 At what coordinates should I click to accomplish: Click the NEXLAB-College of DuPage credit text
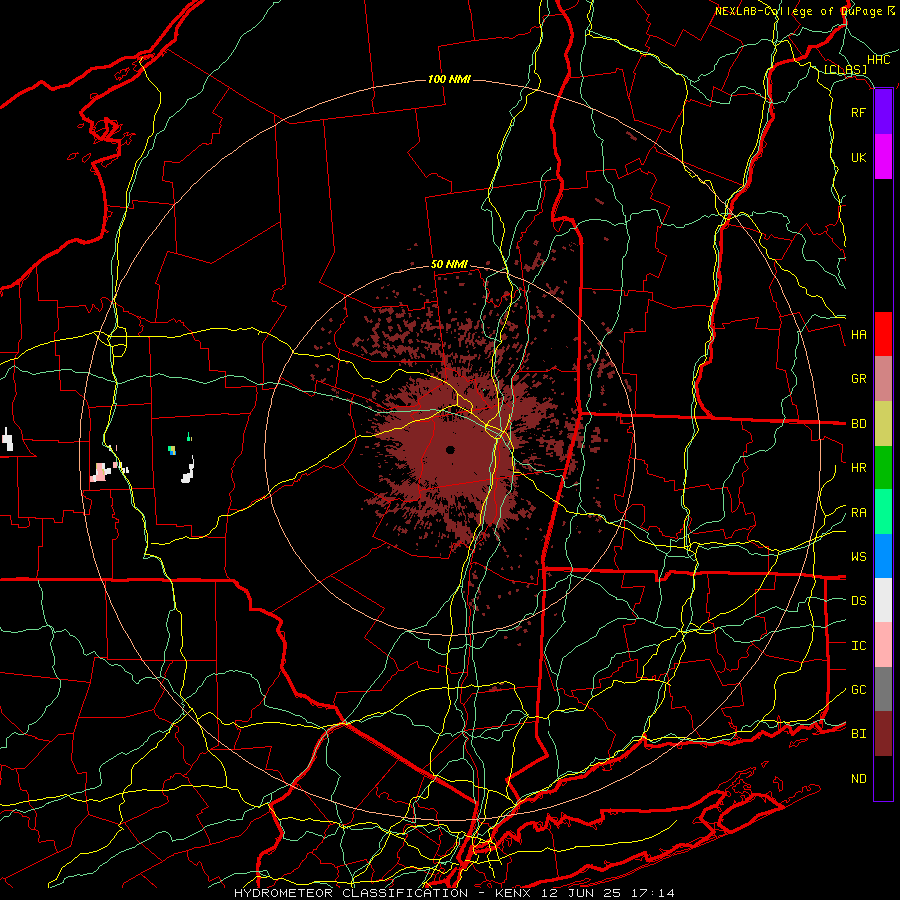(x=798, y=11)
